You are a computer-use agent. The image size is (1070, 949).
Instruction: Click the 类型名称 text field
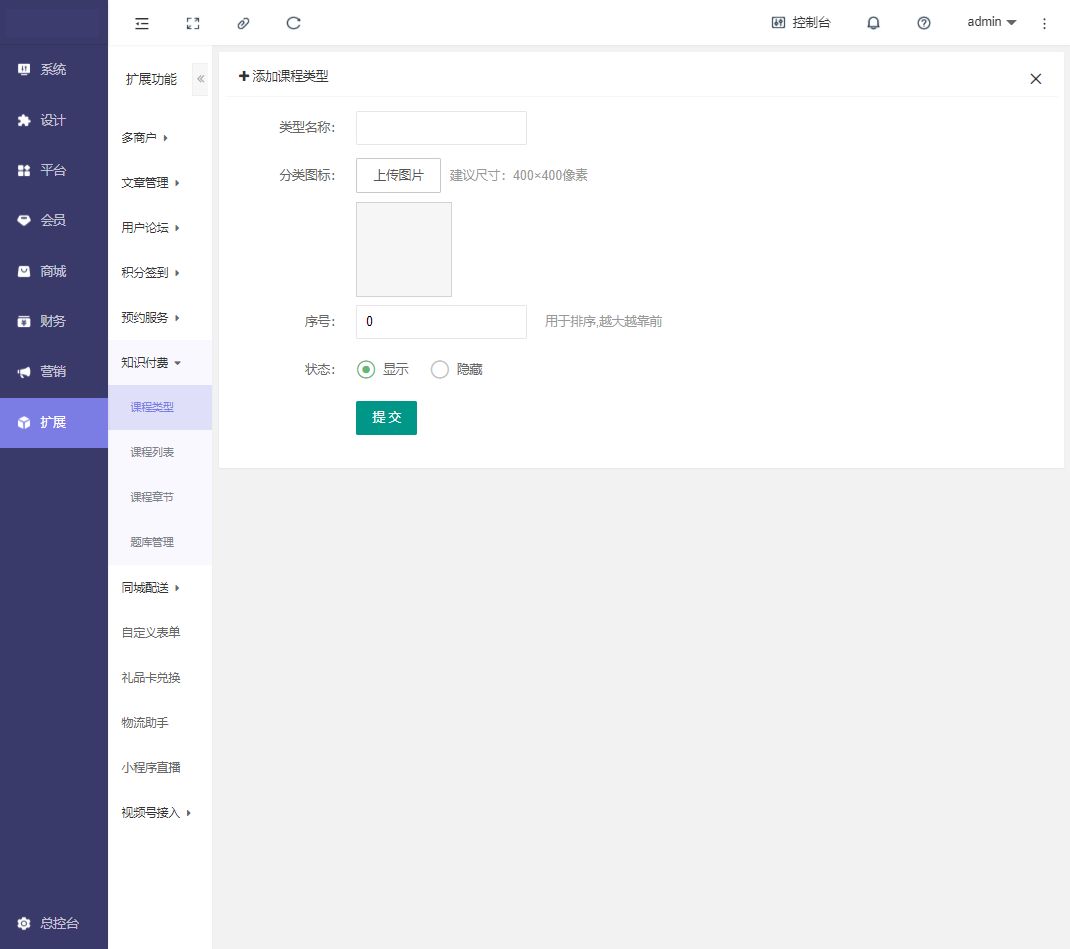(441, 128)
